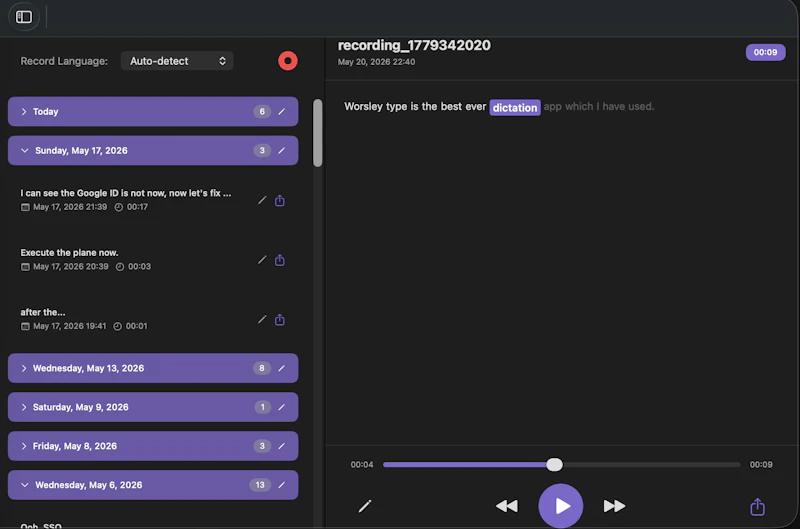
Task: Edit the Wednesday, May 13, 2026 group with its pencil icon
Action: [282, 368]
